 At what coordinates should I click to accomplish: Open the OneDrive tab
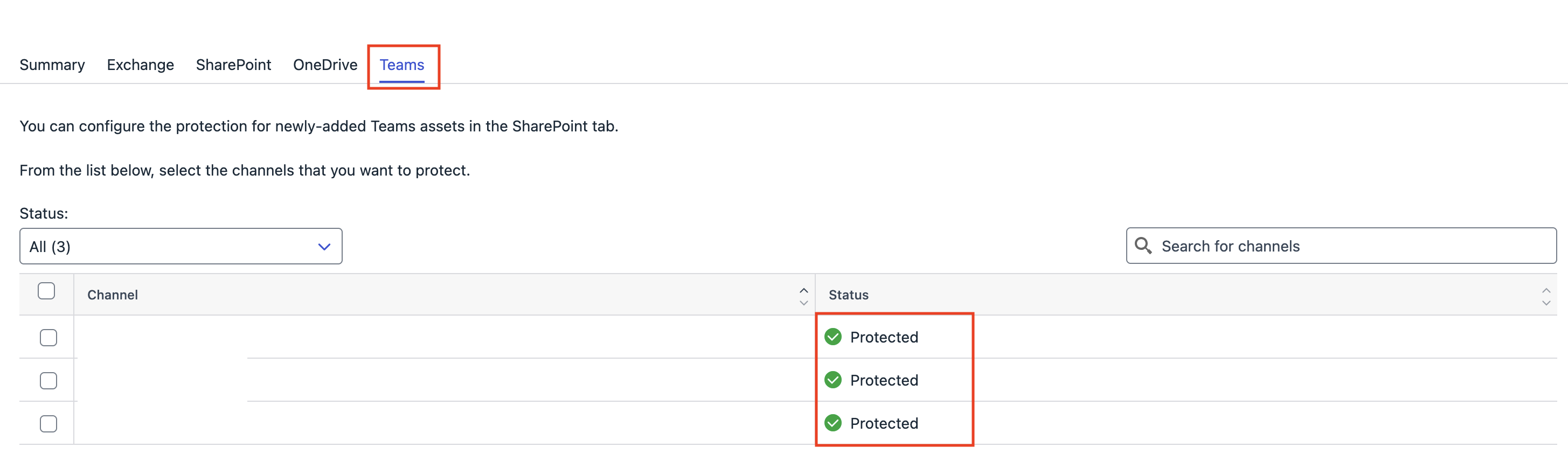pos(325,65)
